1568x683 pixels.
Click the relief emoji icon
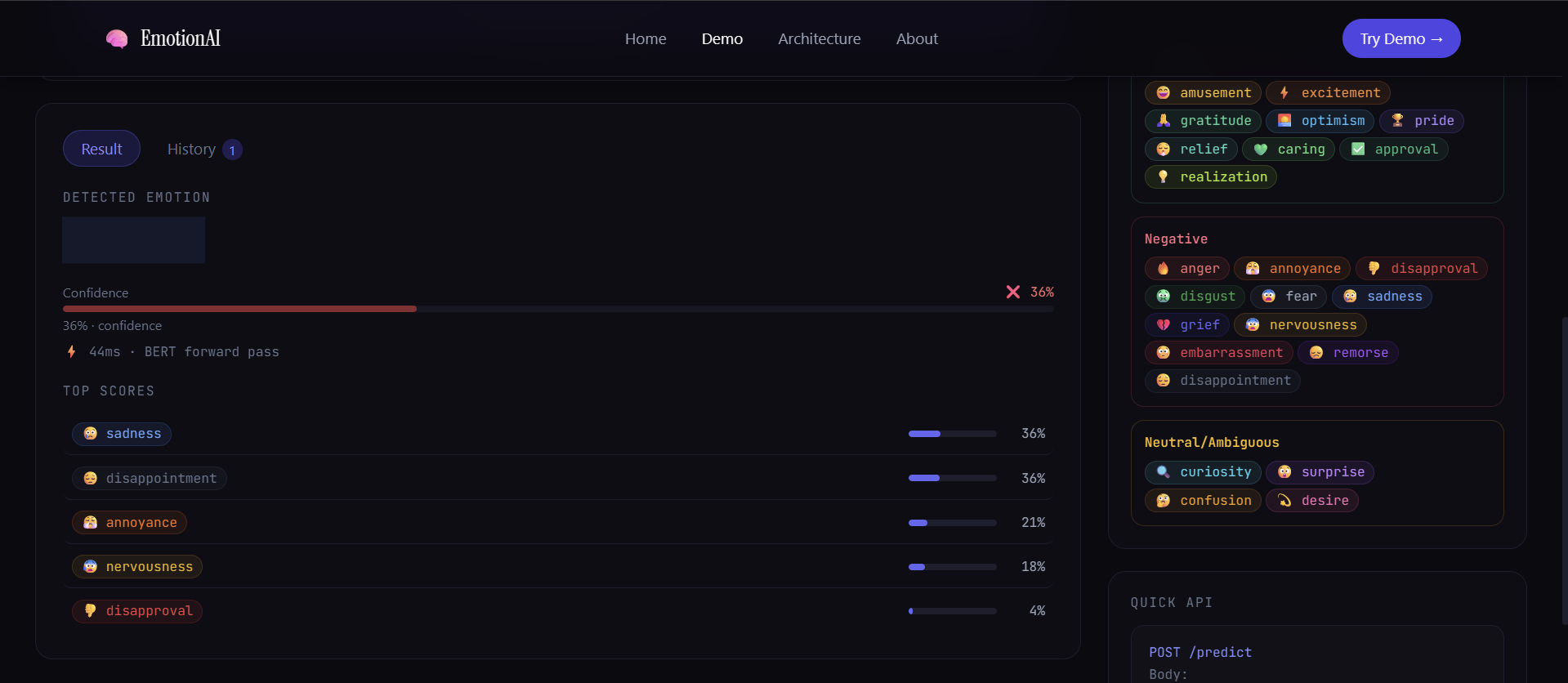[x=1164, y=150]
